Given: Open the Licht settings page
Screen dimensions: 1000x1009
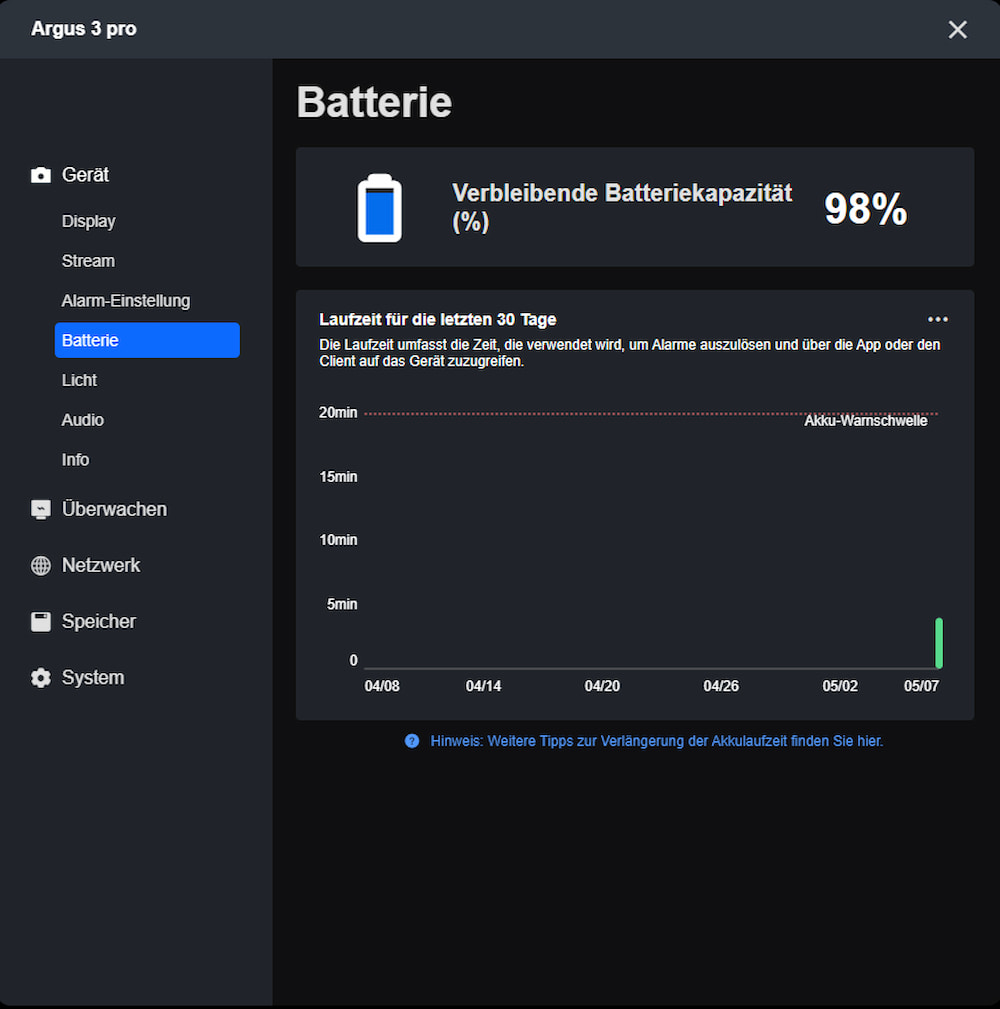Looking at the screenshot, I should [79, 380].
